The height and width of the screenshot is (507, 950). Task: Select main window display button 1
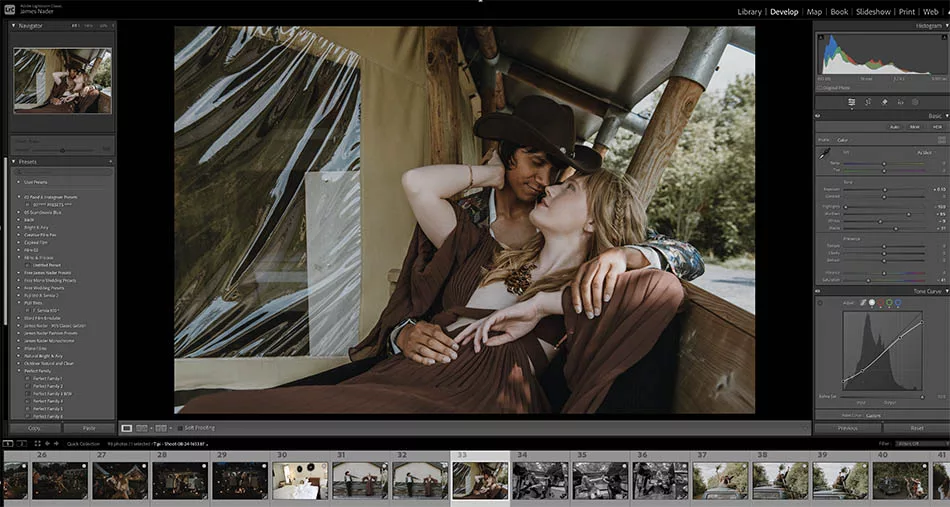[8, 444]
